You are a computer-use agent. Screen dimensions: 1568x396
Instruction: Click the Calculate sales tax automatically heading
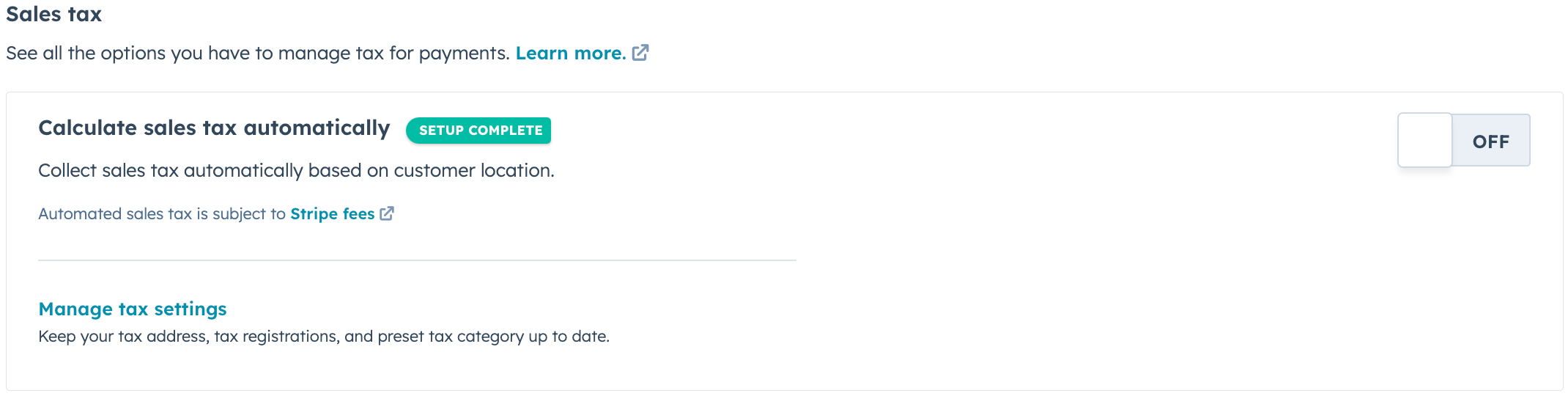click(x=214, y=128)
